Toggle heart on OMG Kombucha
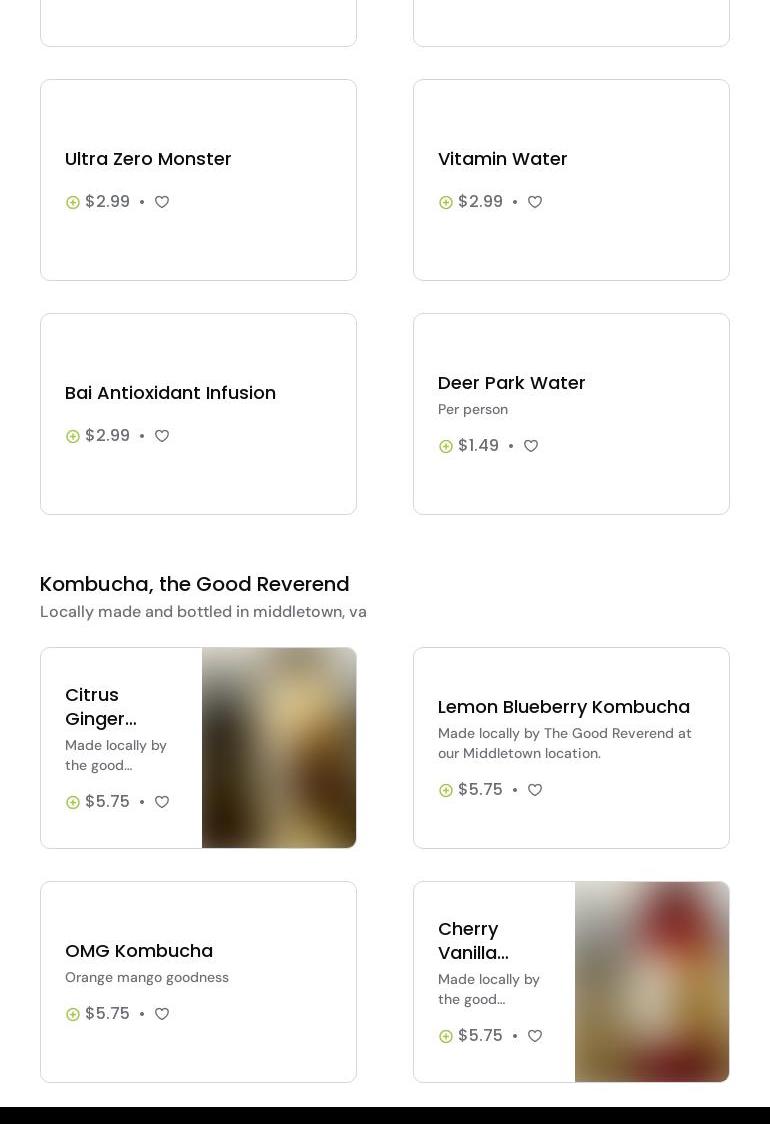The image size is (770, 1124). coord(162,1014)
